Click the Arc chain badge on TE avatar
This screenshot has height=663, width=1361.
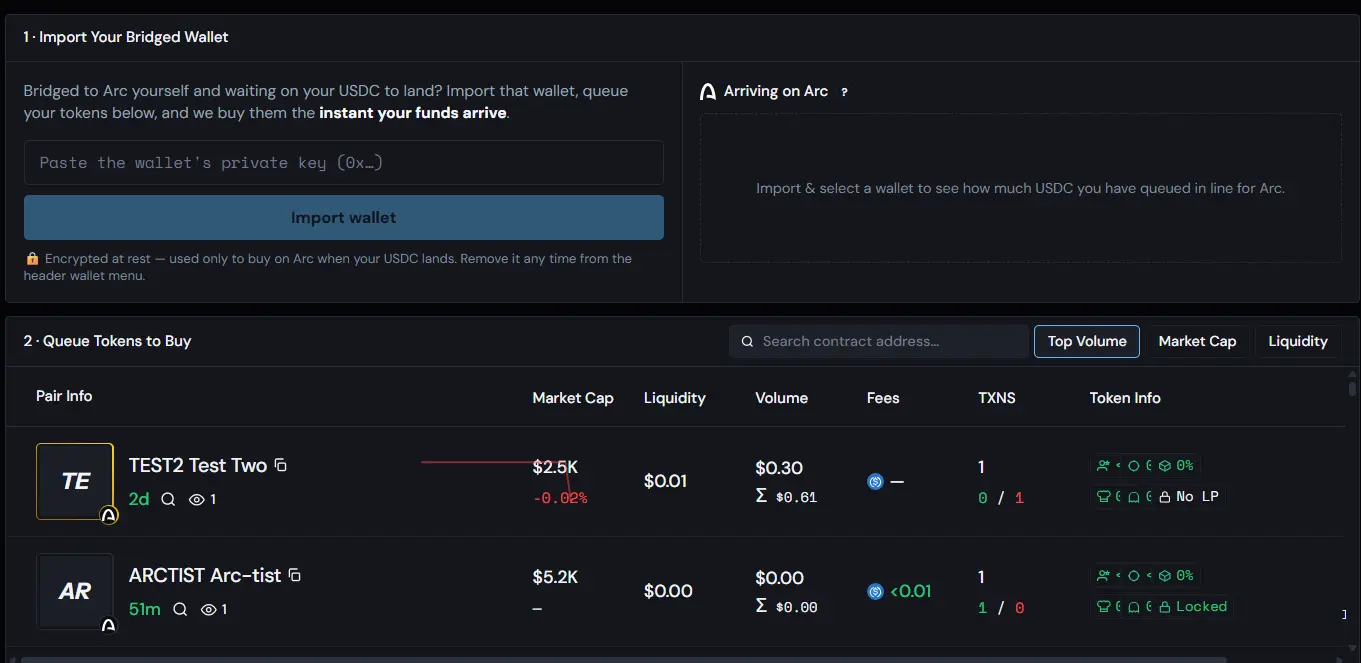[x=109, y=516]
